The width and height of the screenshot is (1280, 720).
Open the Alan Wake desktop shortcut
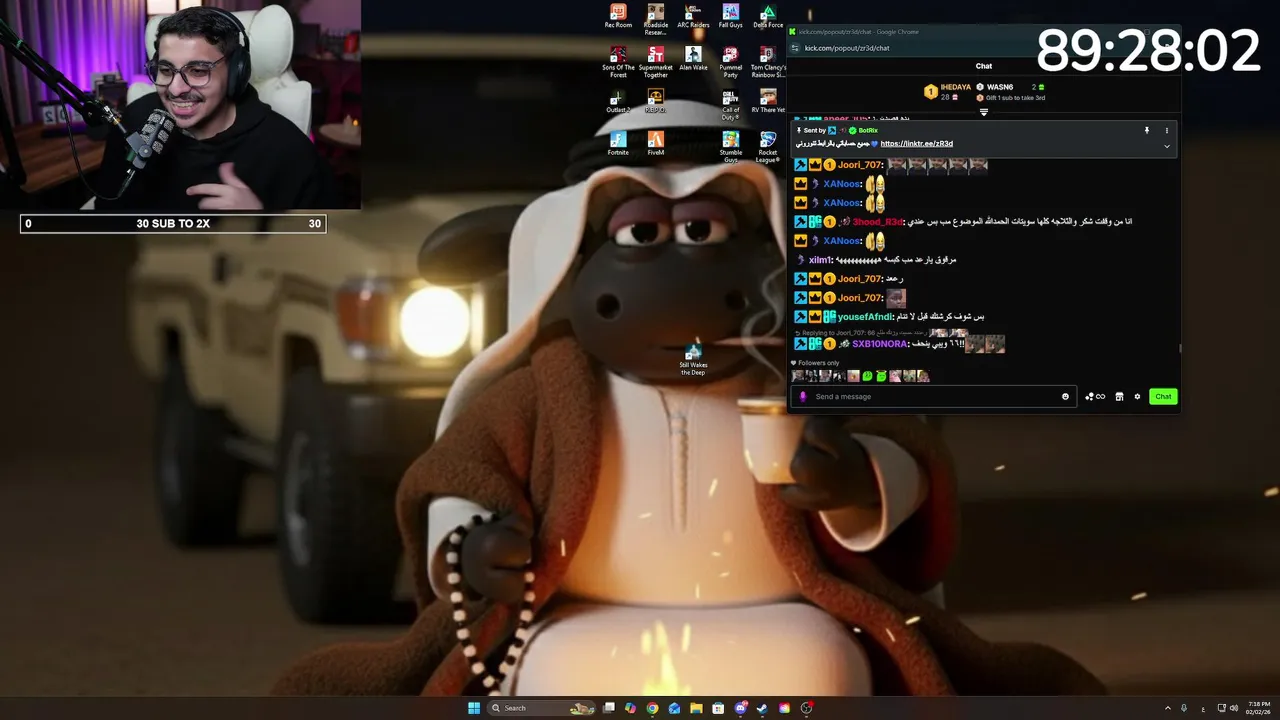click(x=693, y=58)
